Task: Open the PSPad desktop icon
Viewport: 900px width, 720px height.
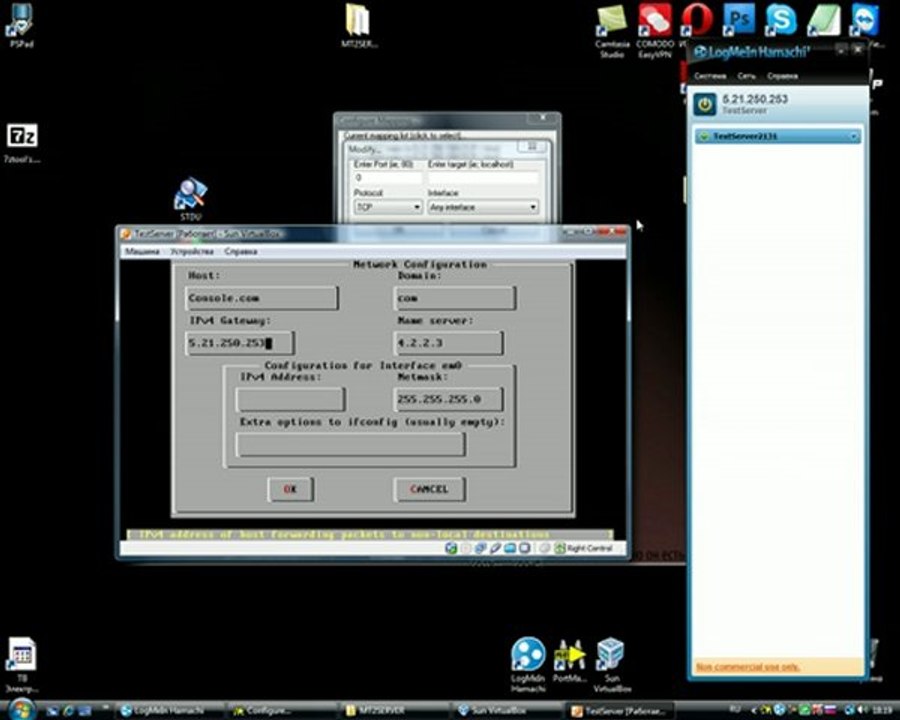Action: click(21, 25)
